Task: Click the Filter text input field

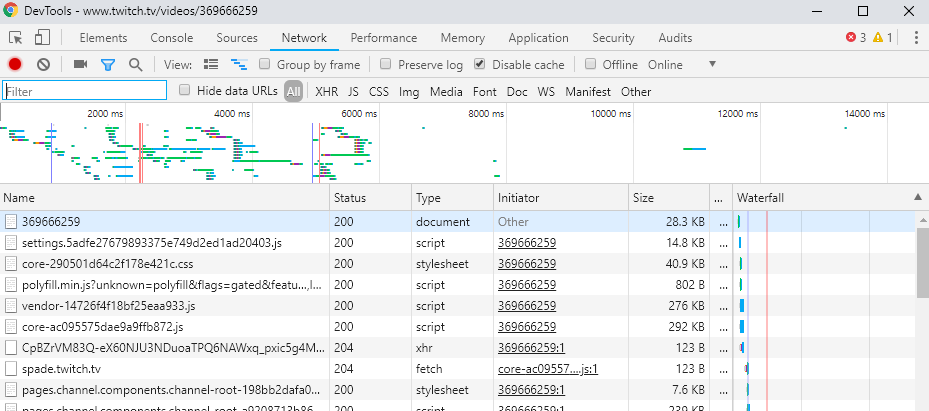Action: click(85, 91)
